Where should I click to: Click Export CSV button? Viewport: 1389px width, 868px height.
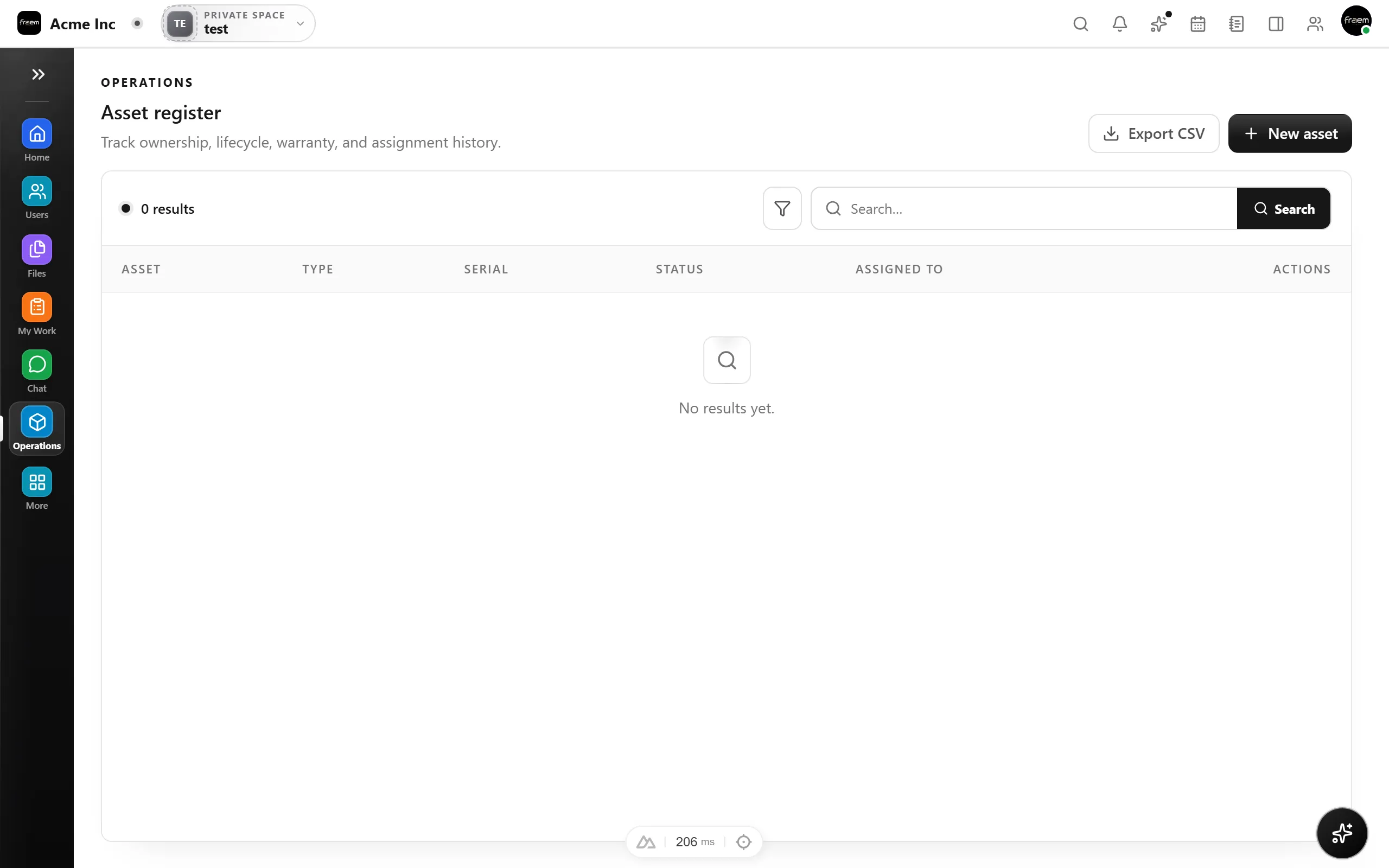point(1153,133)
